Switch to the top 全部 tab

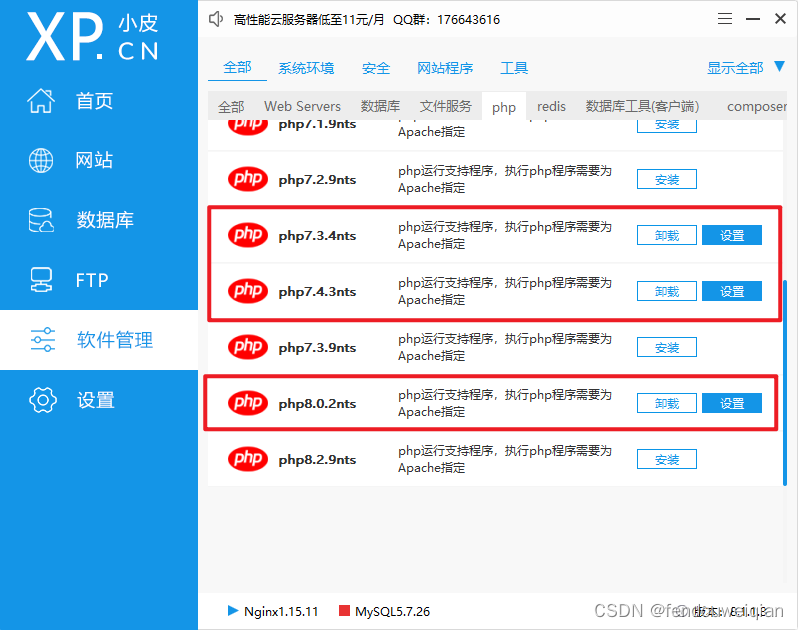click(237, 68)
